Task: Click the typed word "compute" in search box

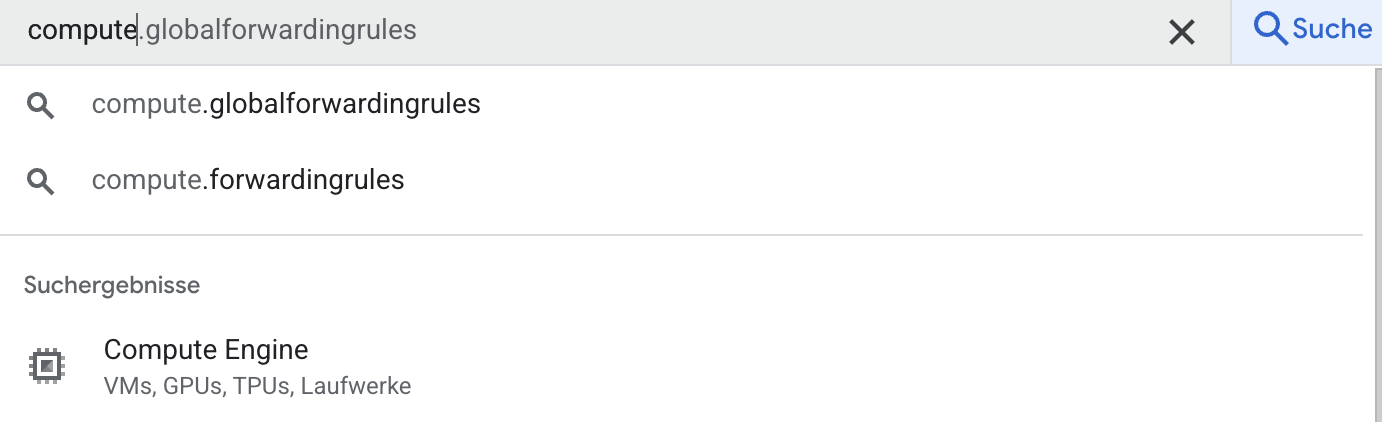Action: [82, 31]
